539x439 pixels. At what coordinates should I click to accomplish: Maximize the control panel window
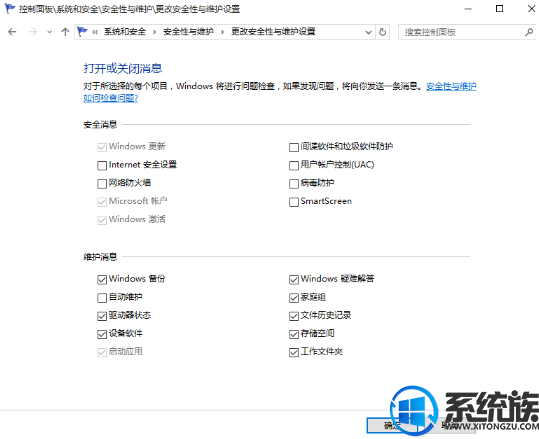click(x=500, y=9)
